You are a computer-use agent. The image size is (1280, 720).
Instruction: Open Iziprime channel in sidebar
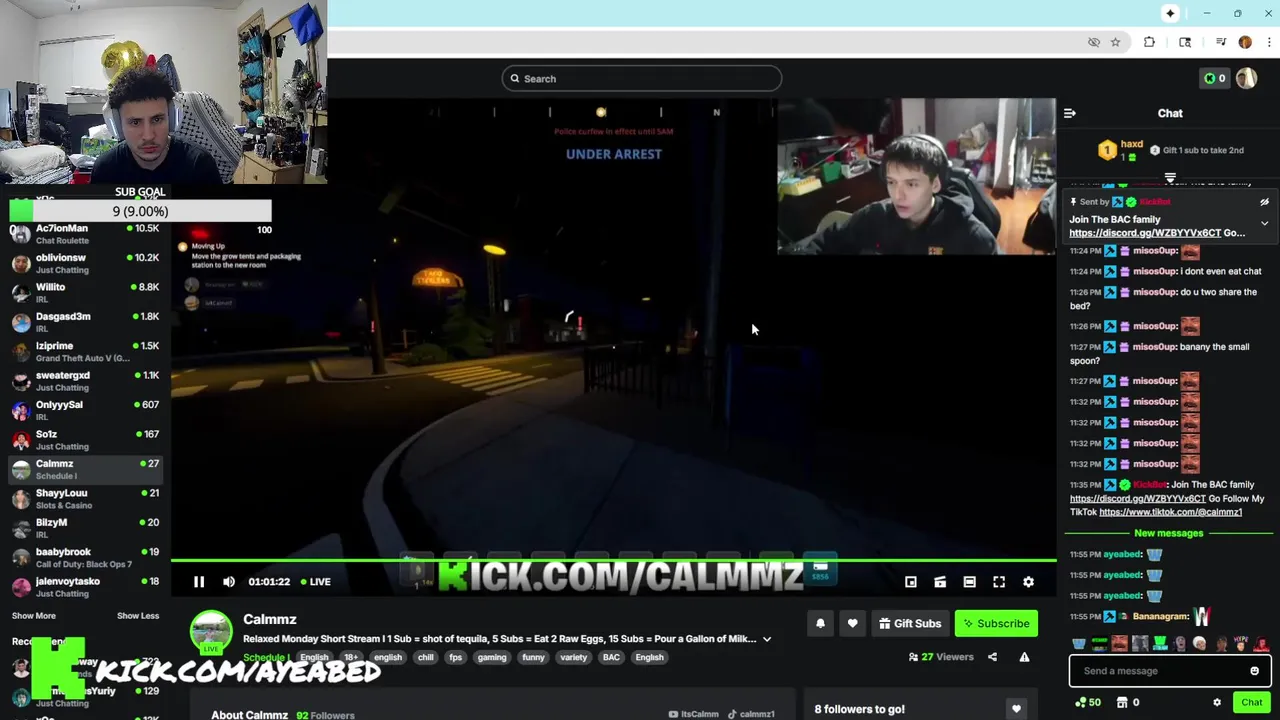(x=84, y=352)
